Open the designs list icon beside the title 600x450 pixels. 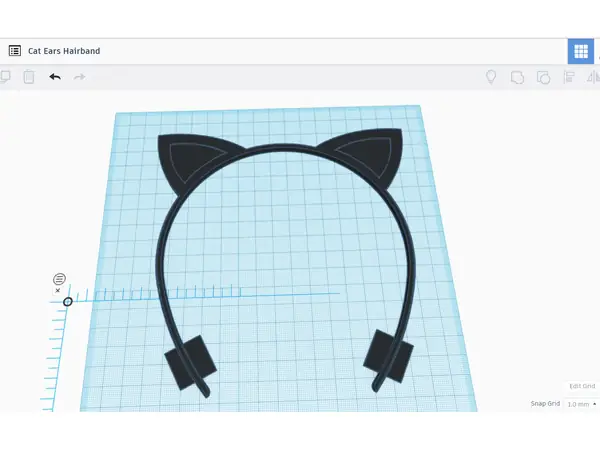pyautogui.click(x=15, y=51)
